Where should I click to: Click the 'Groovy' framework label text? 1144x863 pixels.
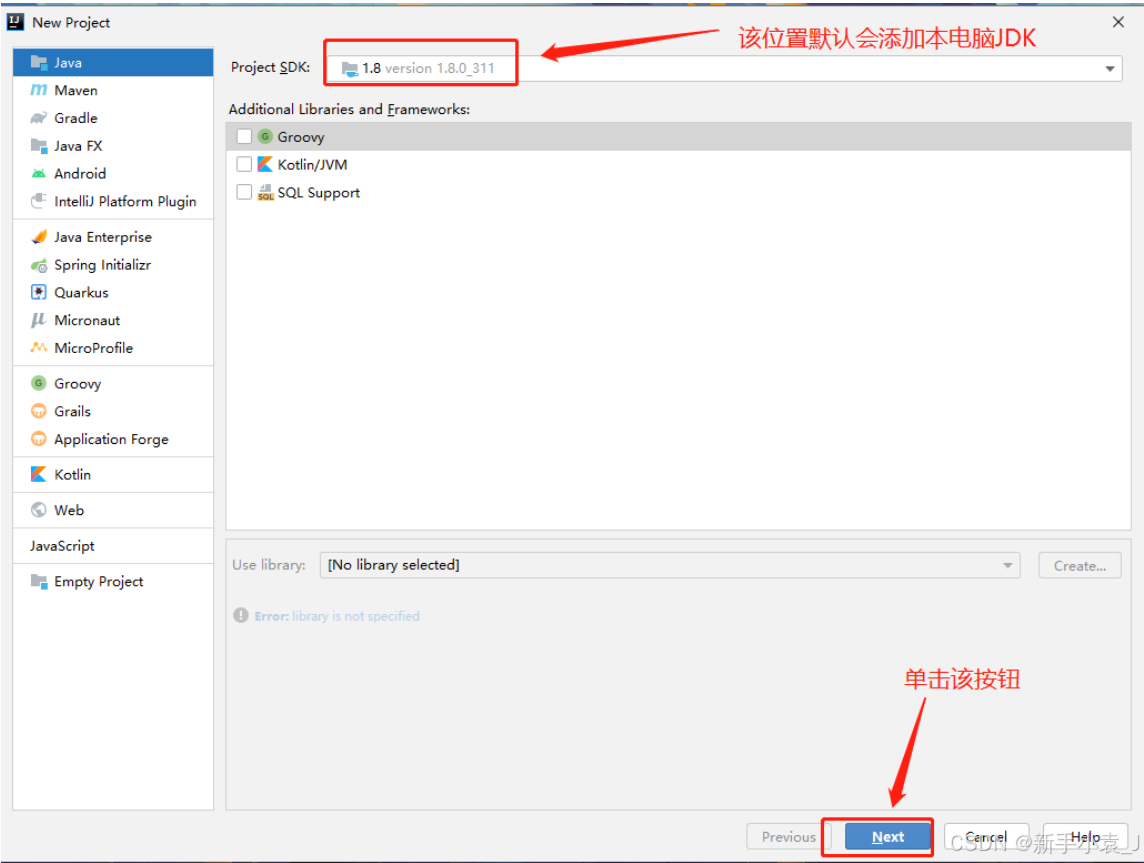301,137
